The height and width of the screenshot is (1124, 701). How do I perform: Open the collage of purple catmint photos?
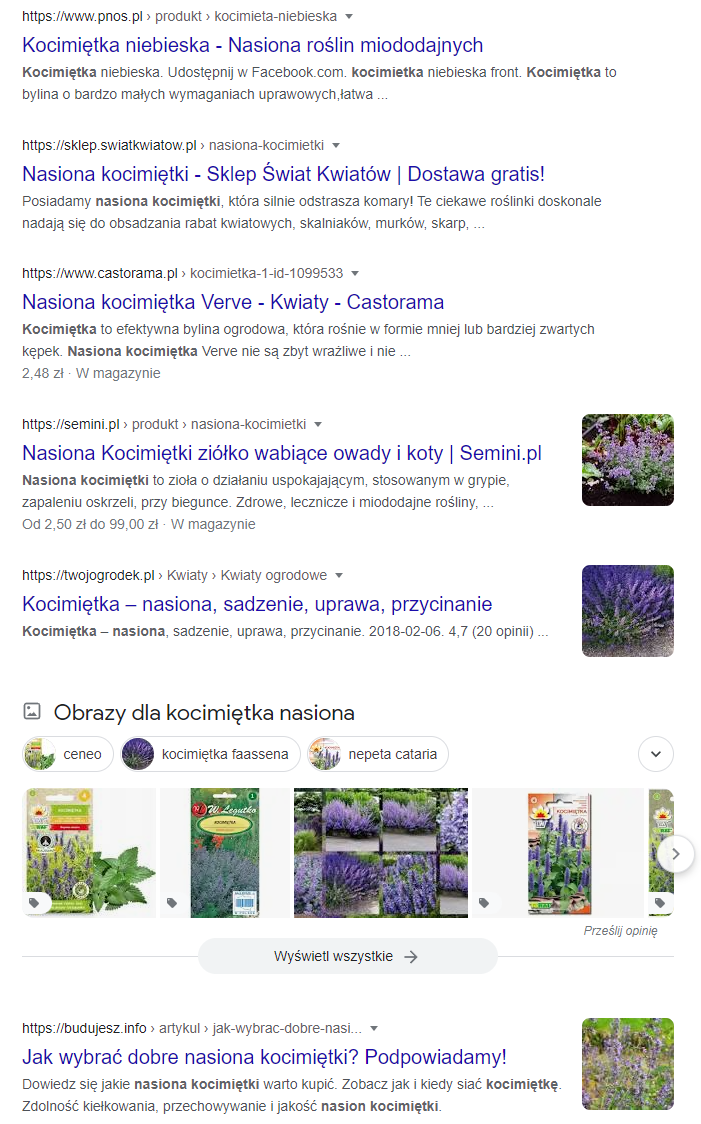tap(381, 853)
